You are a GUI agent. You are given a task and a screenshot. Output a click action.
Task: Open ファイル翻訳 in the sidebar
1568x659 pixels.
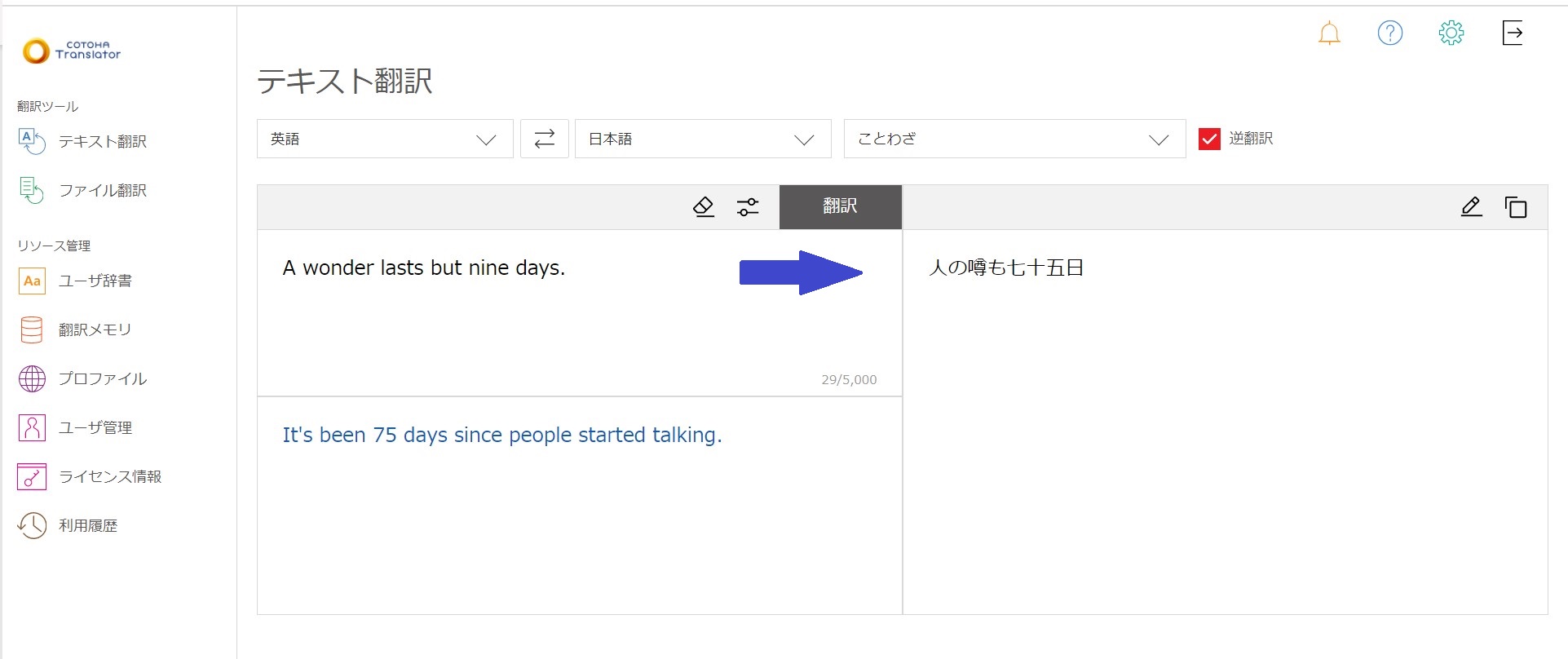pos(102,191)
